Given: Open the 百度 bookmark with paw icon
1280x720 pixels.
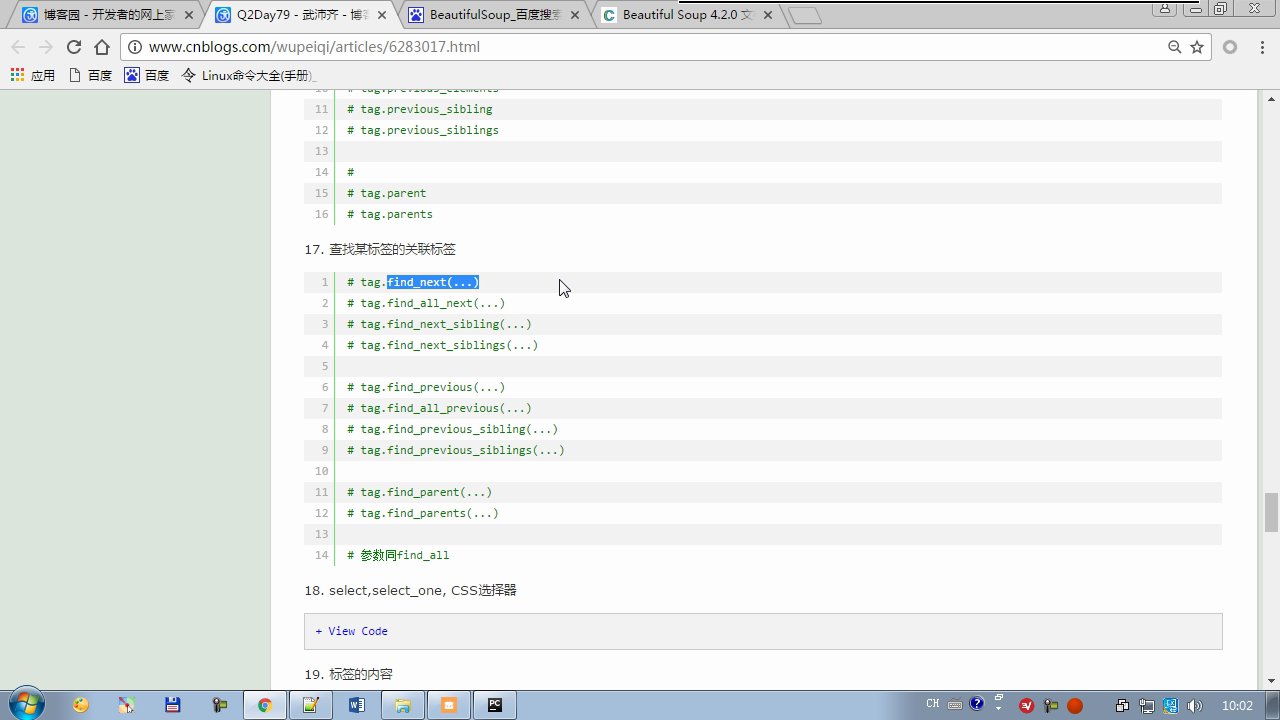Looking at the screenshot, I should (x=146, y=75).
